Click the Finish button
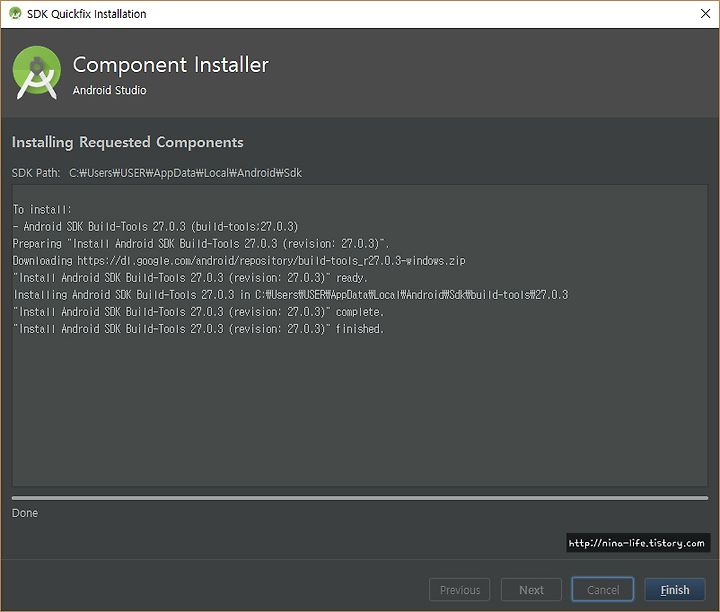Viewport: 720px width, 612px height. [x=675, y=590]
